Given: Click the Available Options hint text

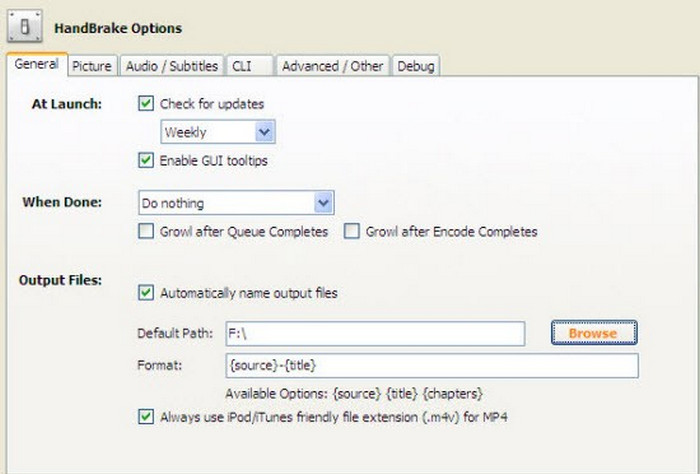Looking at the screenshot, I should pos(354,394).
